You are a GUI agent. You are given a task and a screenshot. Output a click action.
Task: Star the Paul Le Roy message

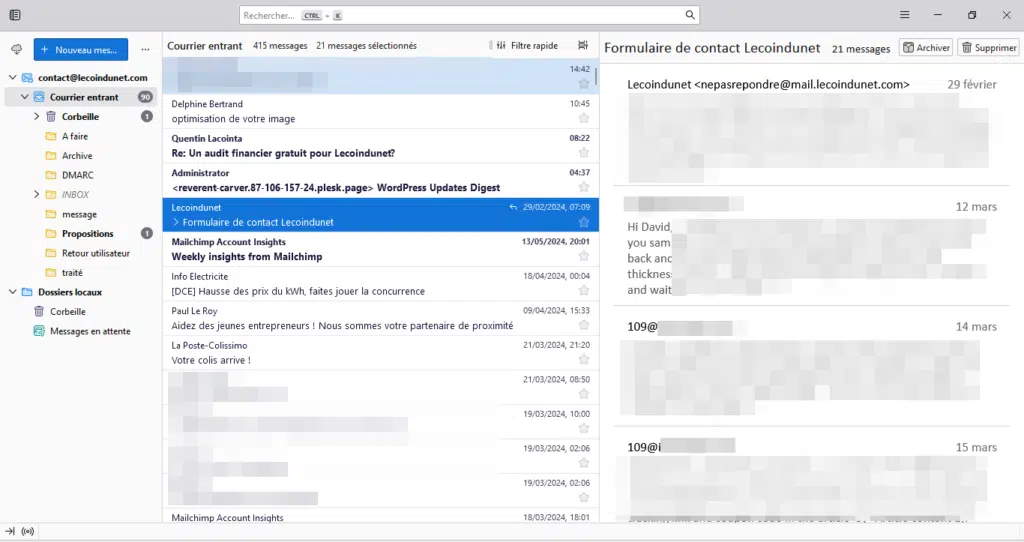(584, 325)
